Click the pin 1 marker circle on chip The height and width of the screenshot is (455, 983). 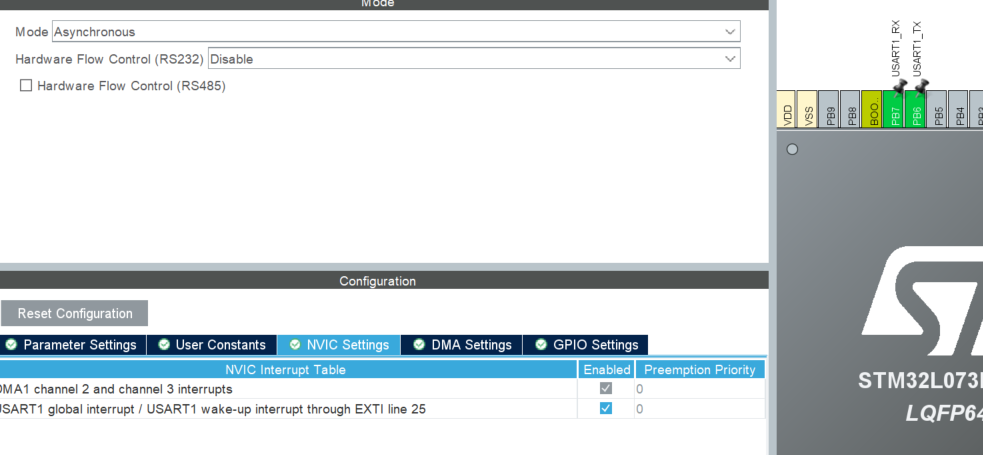pos(792,149)
